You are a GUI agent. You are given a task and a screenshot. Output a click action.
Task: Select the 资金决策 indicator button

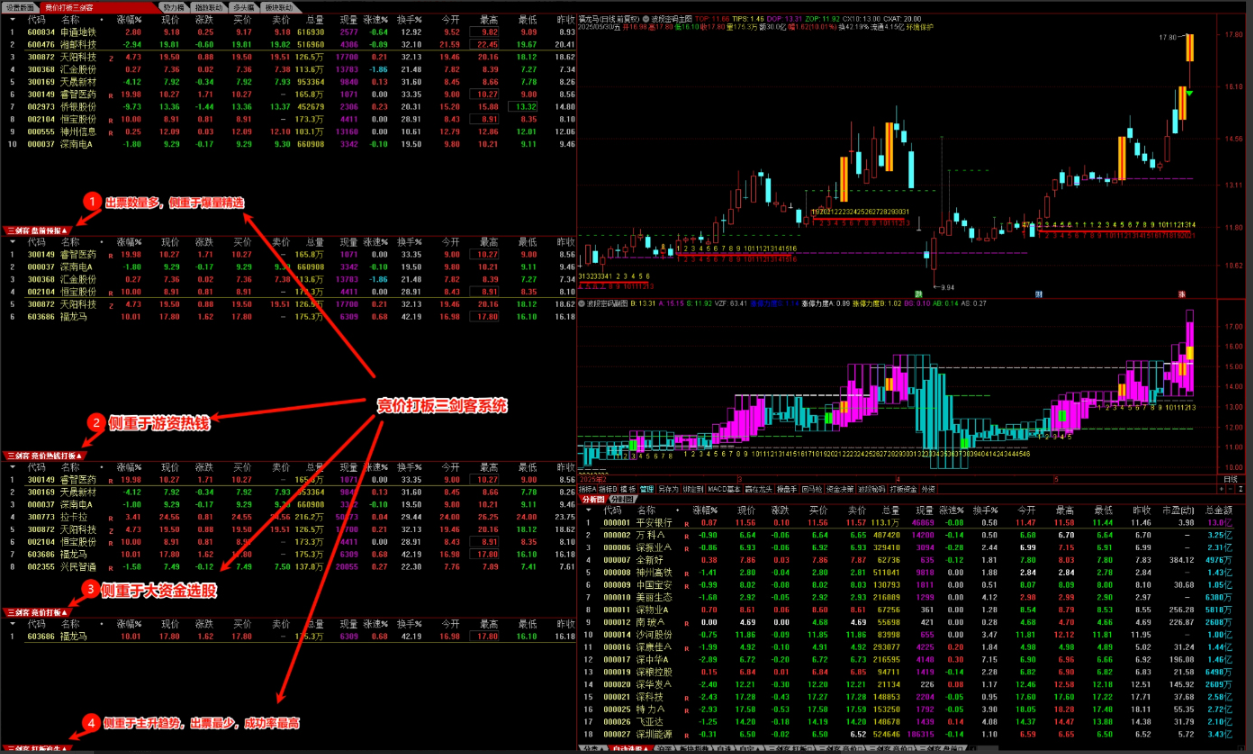(839, 489)
